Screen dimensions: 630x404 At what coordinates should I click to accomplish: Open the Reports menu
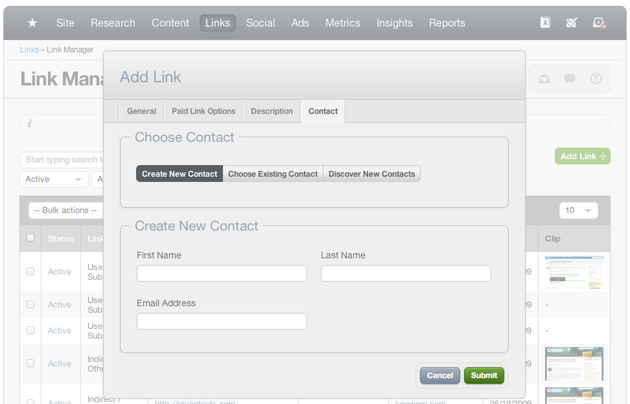(447, 23)
